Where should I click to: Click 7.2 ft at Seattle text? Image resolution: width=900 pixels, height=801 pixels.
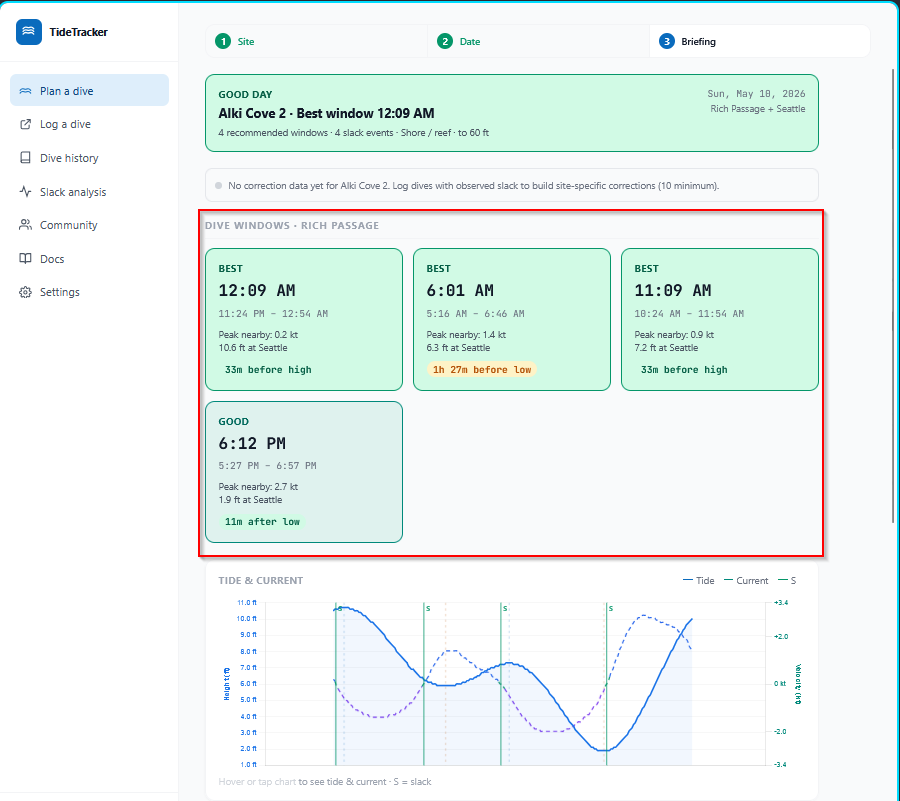tap(666, 348)
